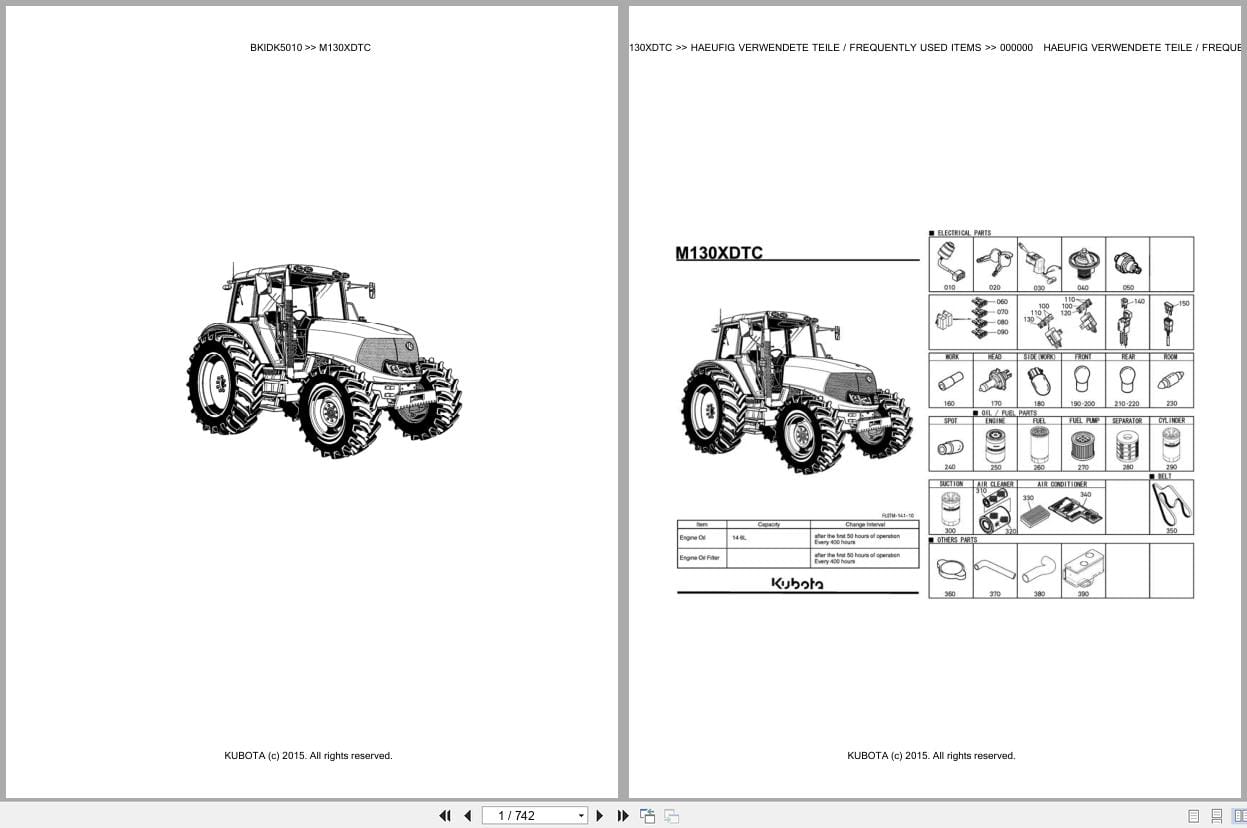Click the Kubota logo on right page
The height and width of the screenshot is (828, 1247).
click(797, 583)
